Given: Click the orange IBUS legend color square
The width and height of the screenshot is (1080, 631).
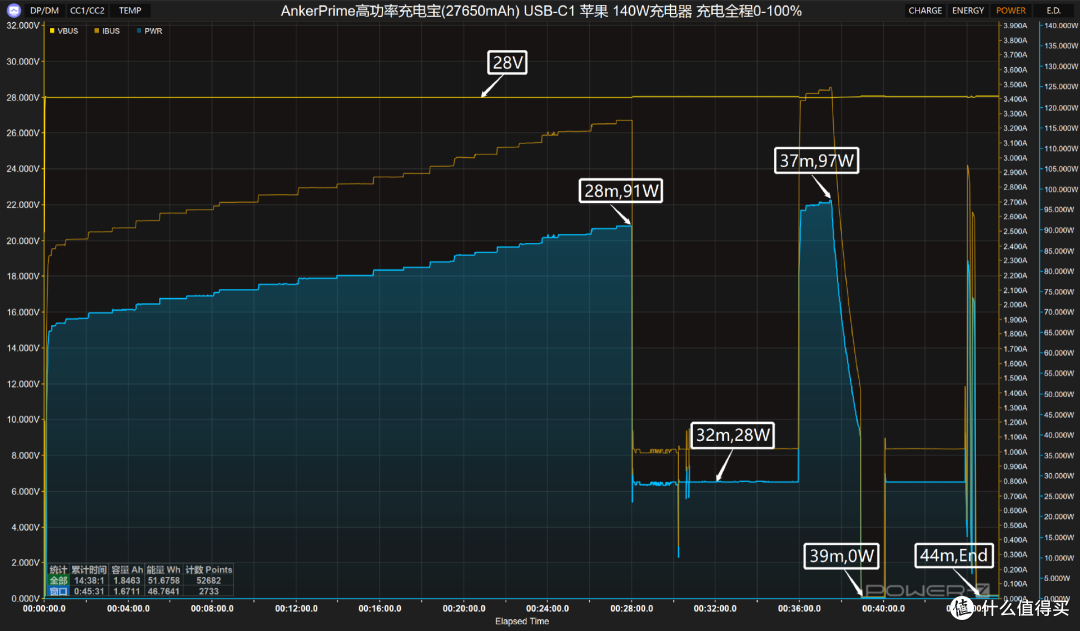Looking at the screenshot, I should coord(96,31).
